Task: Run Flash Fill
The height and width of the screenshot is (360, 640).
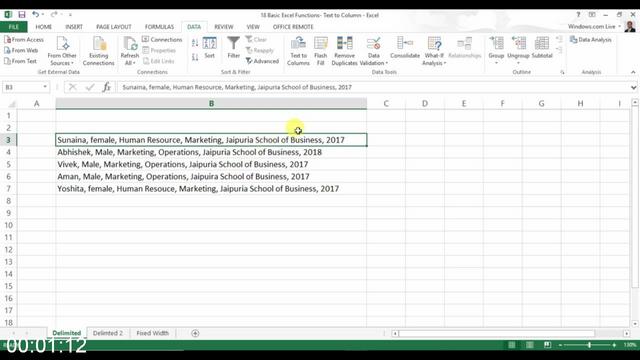Action: [x=321, y=51]
